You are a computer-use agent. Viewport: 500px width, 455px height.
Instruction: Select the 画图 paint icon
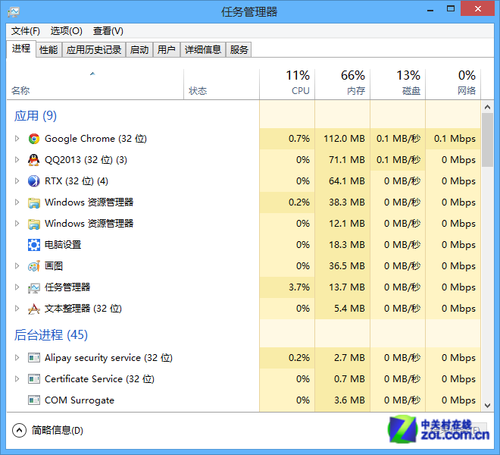(34, 266)
